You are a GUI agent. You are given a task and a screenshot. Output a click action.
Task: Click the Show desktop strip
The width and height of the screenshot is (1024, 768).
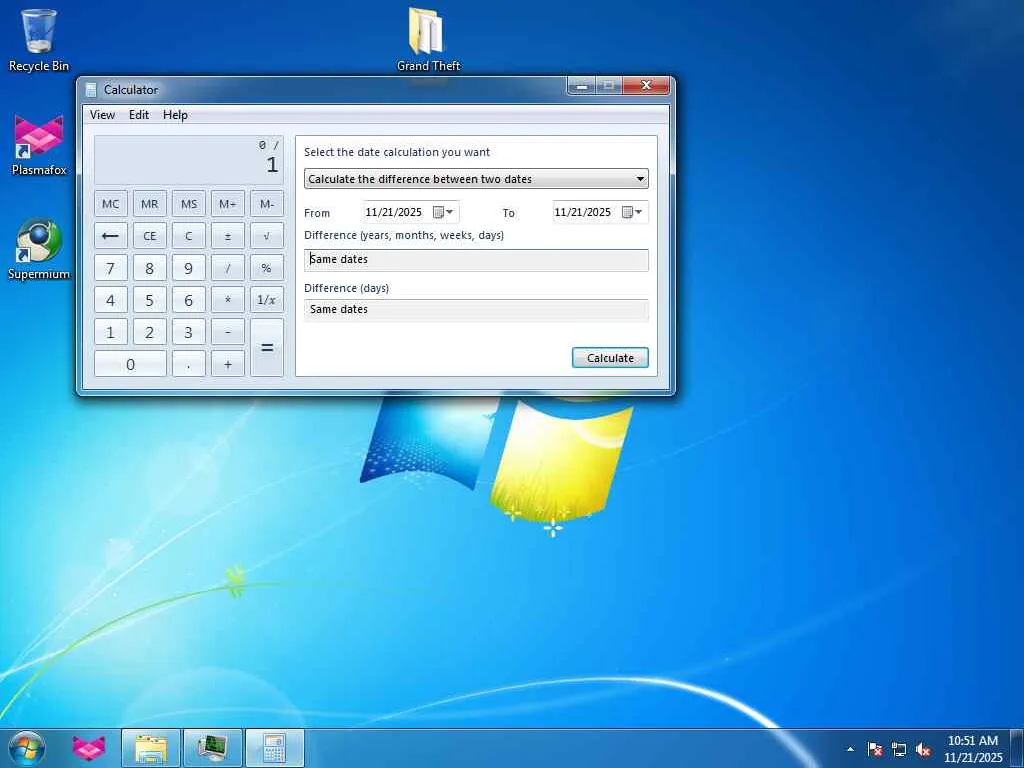[x=1017, y=749]
